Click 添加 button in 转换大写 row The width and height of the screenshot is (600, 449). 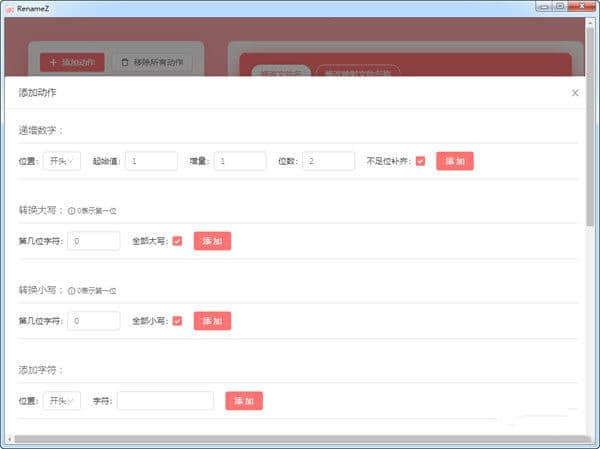[212, 241]
